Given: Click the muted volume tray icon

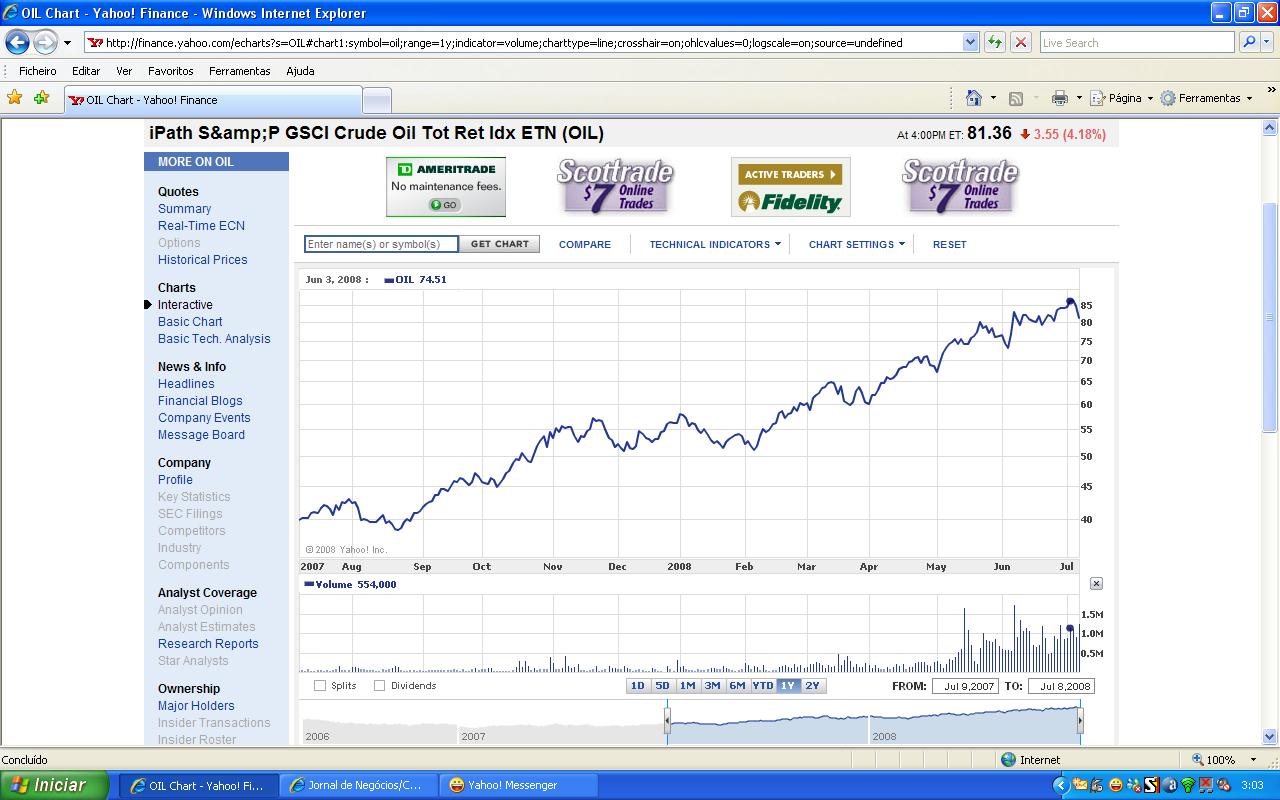Looking at the screenshot, I should point(1224,785).
